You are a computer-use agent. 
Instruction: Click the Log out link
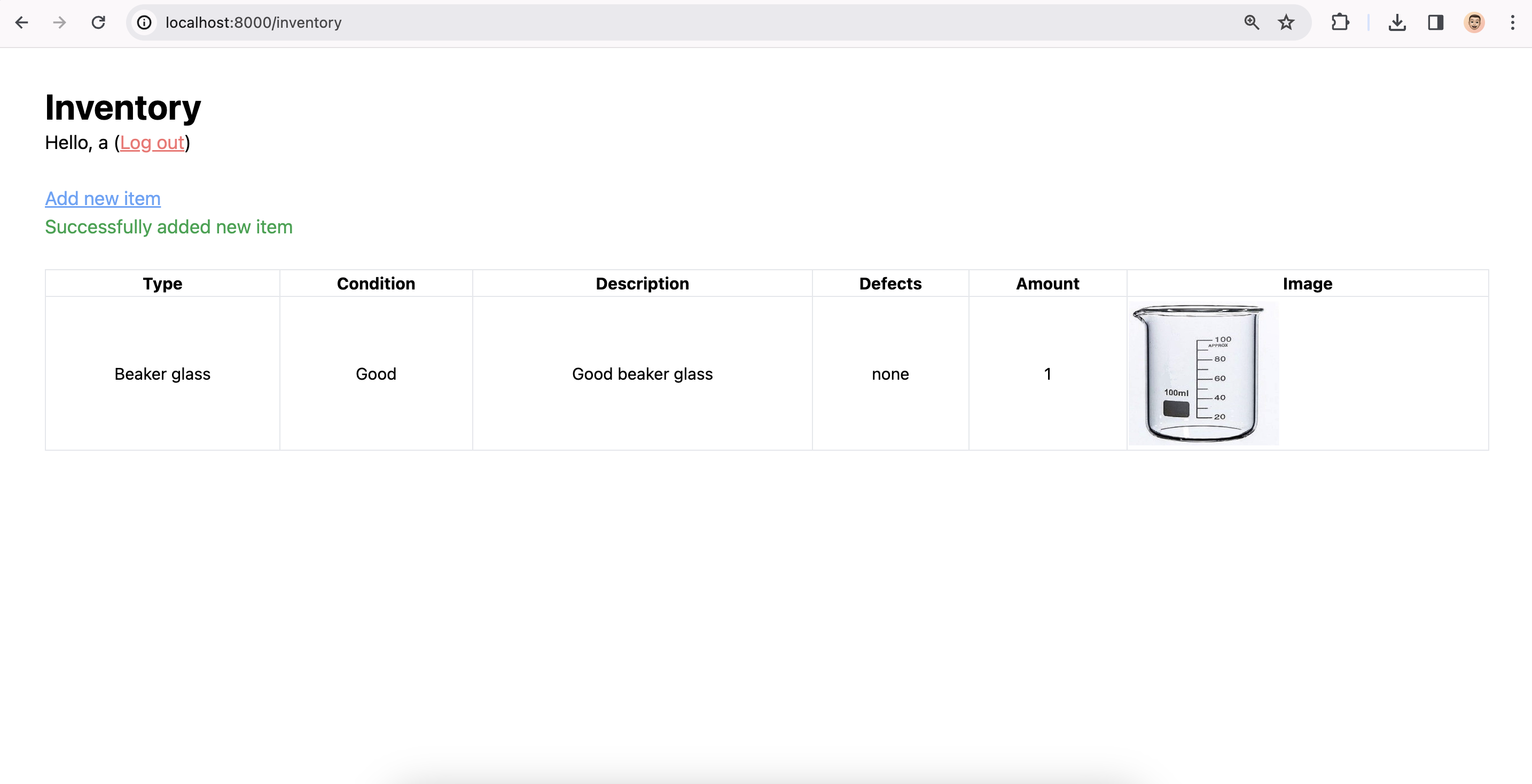coord(152,143)
